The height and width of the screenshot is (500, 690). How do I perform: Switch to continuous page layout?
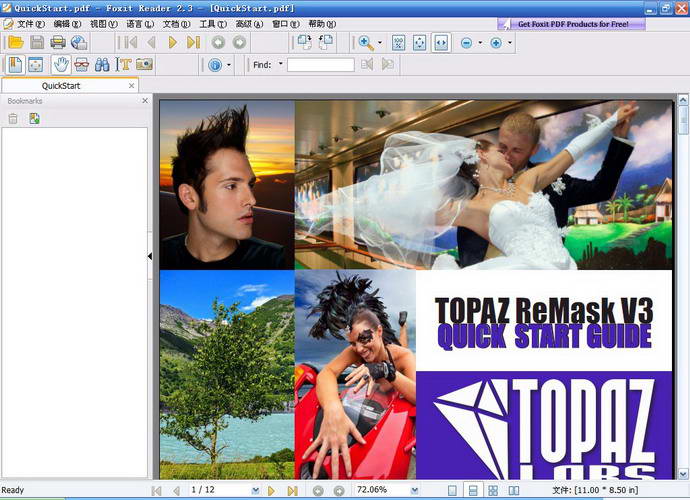tap(473, 490)
